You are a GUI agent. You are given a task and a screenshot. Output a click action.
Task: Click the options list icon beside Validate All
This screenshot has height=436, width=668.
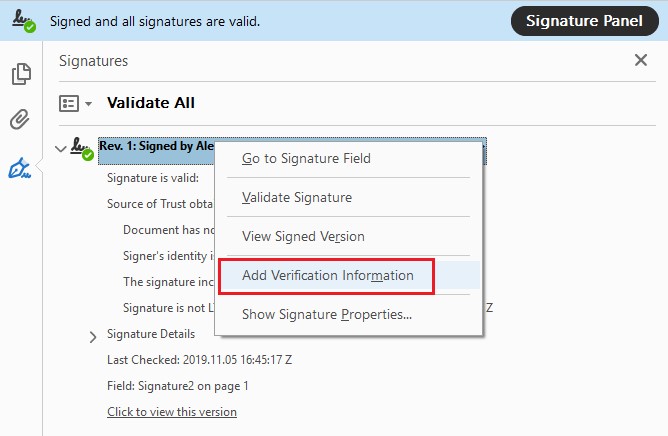click(x=69, y=103)
